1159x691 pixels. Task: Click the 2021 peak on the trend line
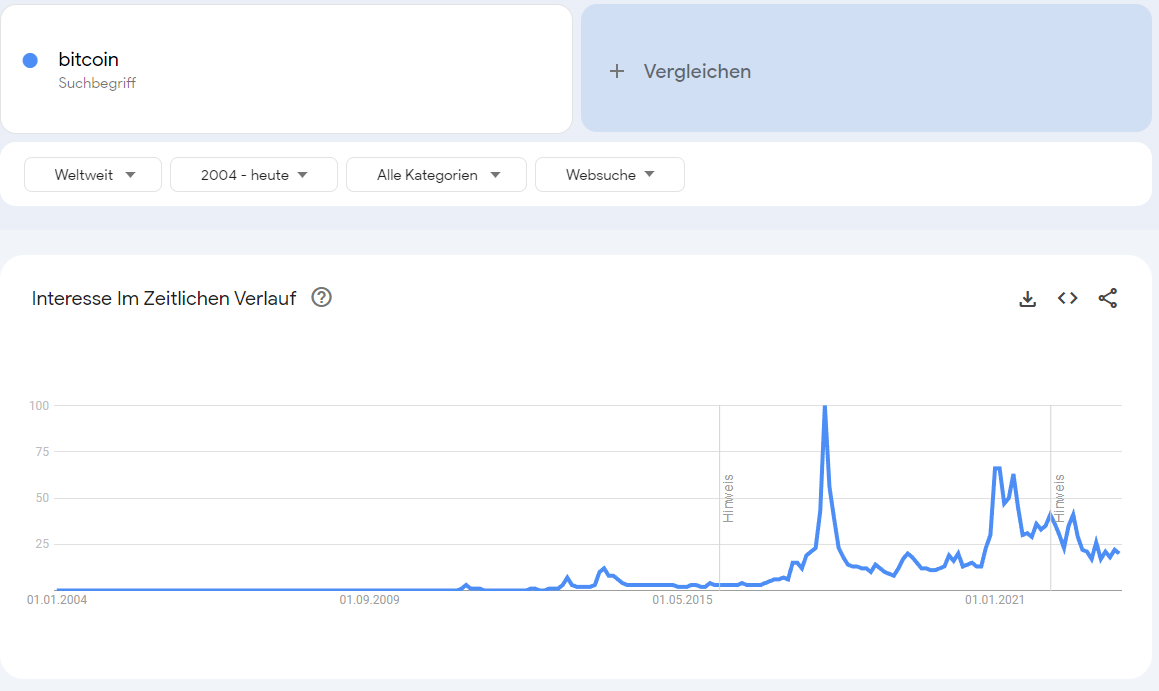996,468
